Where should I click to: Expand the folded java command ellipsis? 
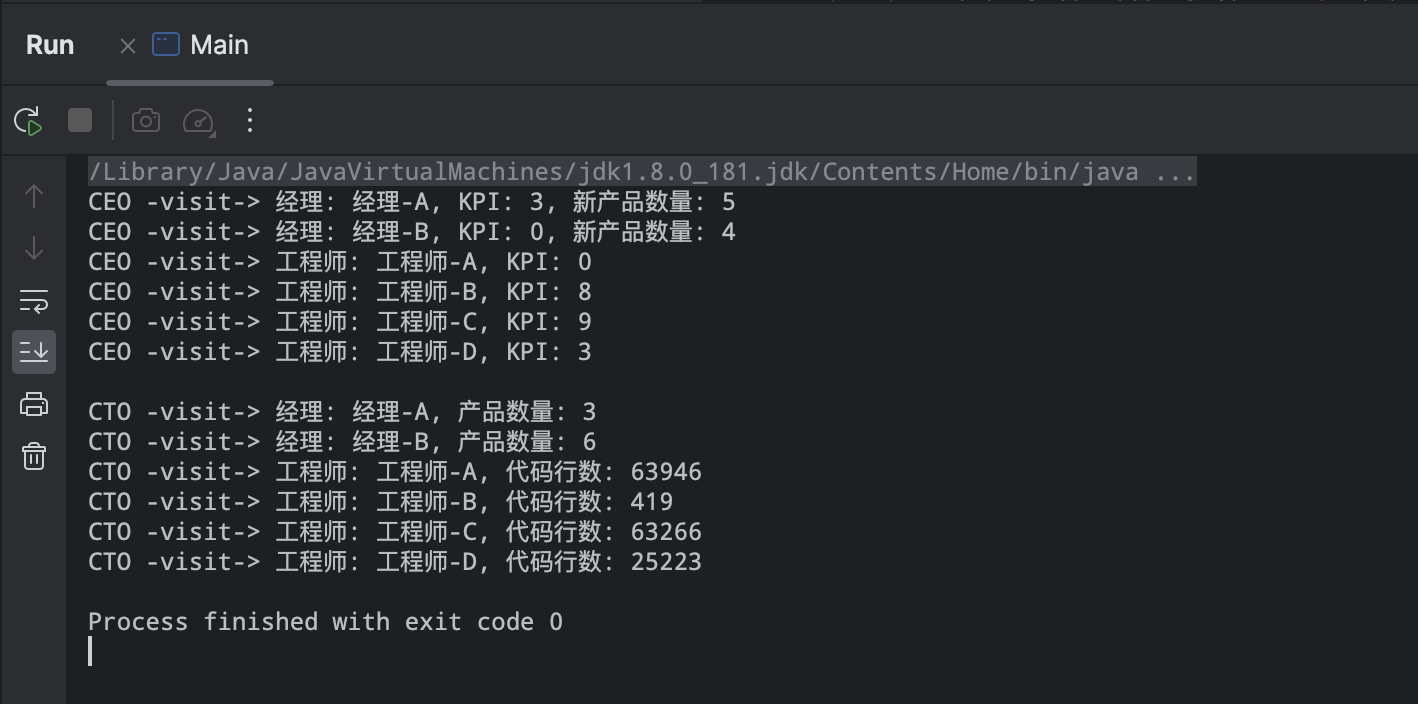[1175, 172]
